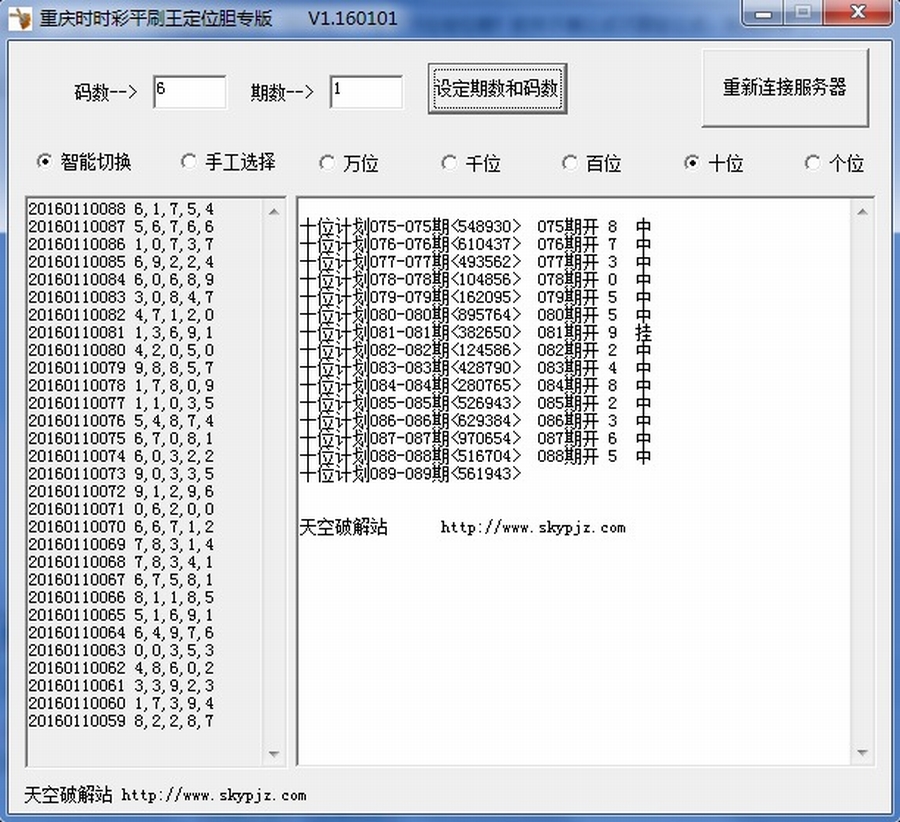Focus the 期数 input field
900x822 pixels.
365,91
